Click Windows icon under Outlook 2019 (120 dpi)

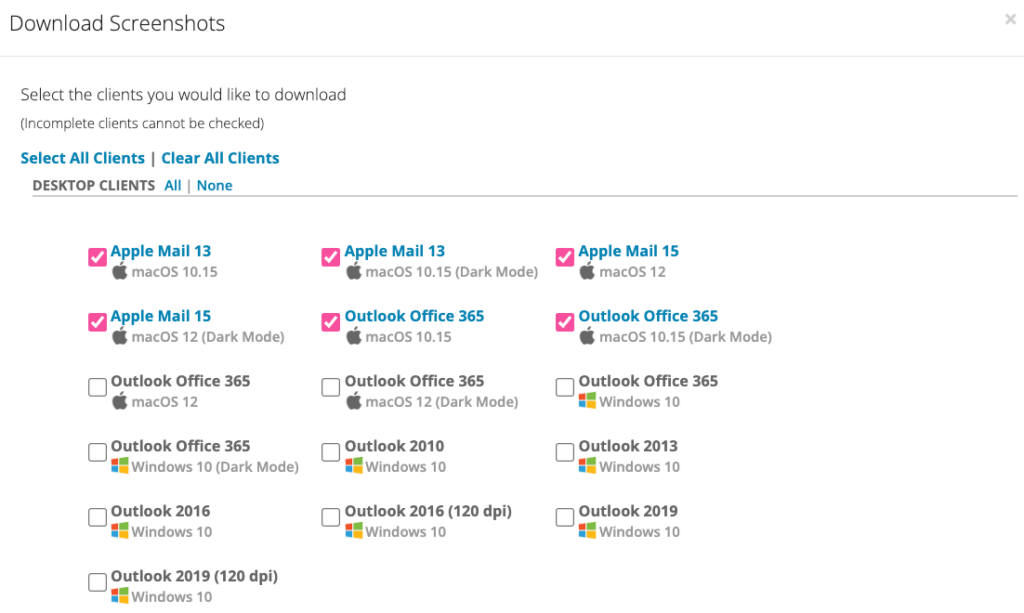tap(120, 597)
